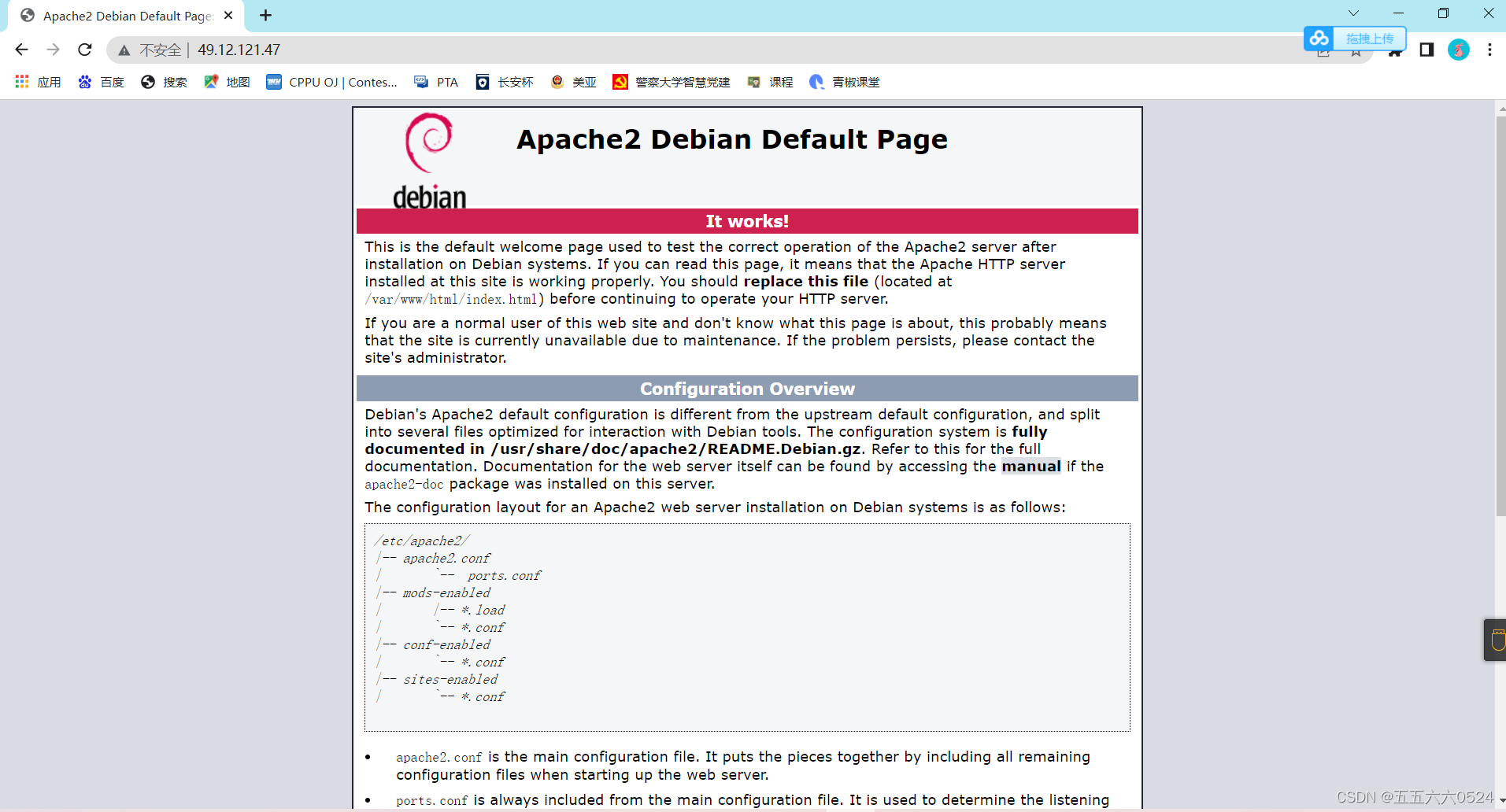Click the red It works! banner

[747, 221]
